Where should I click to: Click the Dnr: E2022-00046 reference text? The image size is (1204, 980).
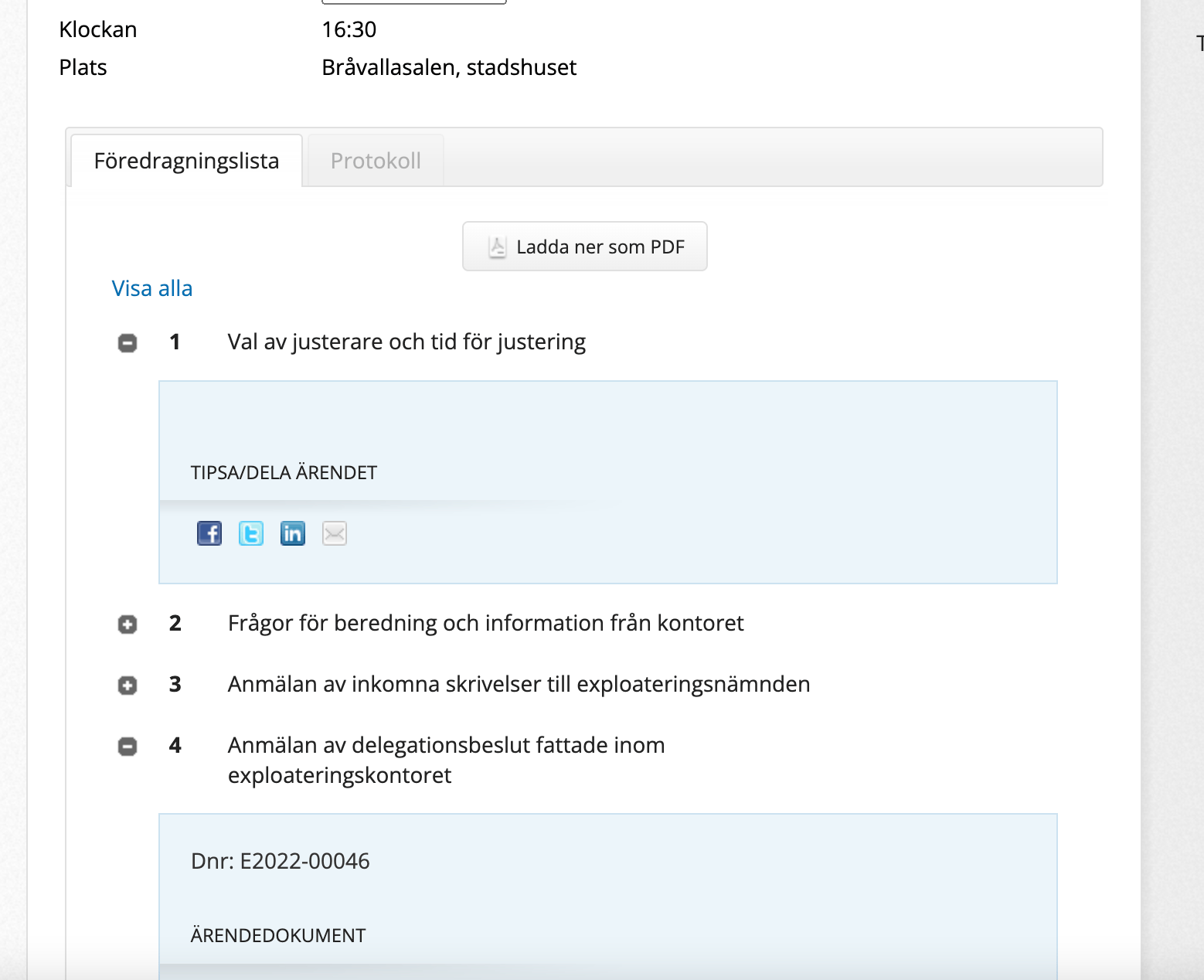[x=281, y=861]
